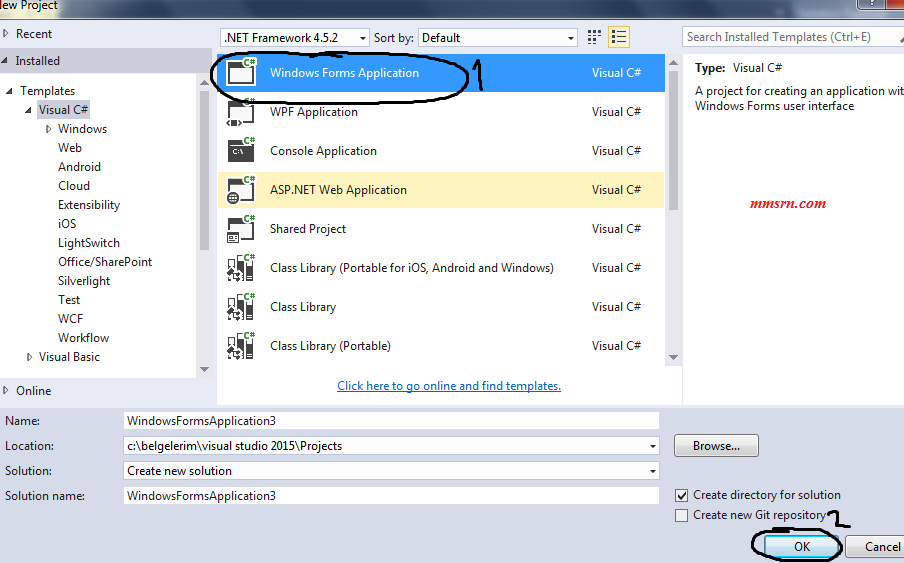Viewport: 904px width, 563px height.
Task: Select the WCF template category
Action: 70,319
